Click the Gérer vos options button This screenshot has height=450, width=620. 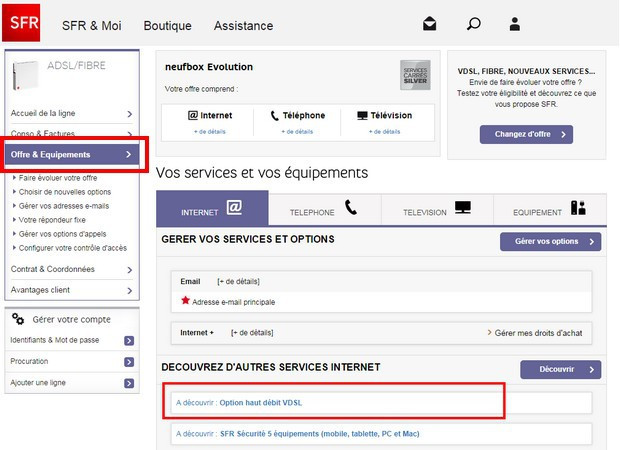pos(550,242)
